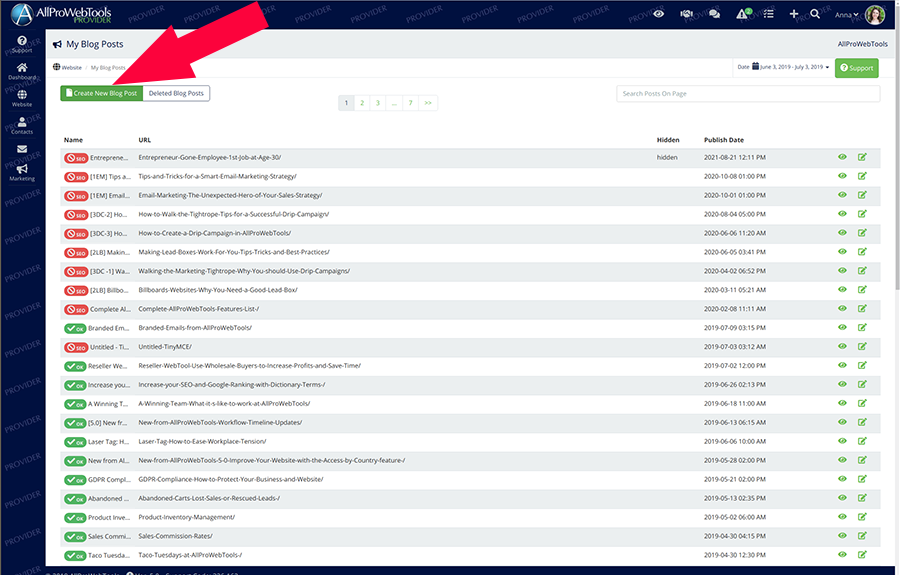Click the AllProWebTools logo
This screenshot has width=900, height=575.
(61, 14)
